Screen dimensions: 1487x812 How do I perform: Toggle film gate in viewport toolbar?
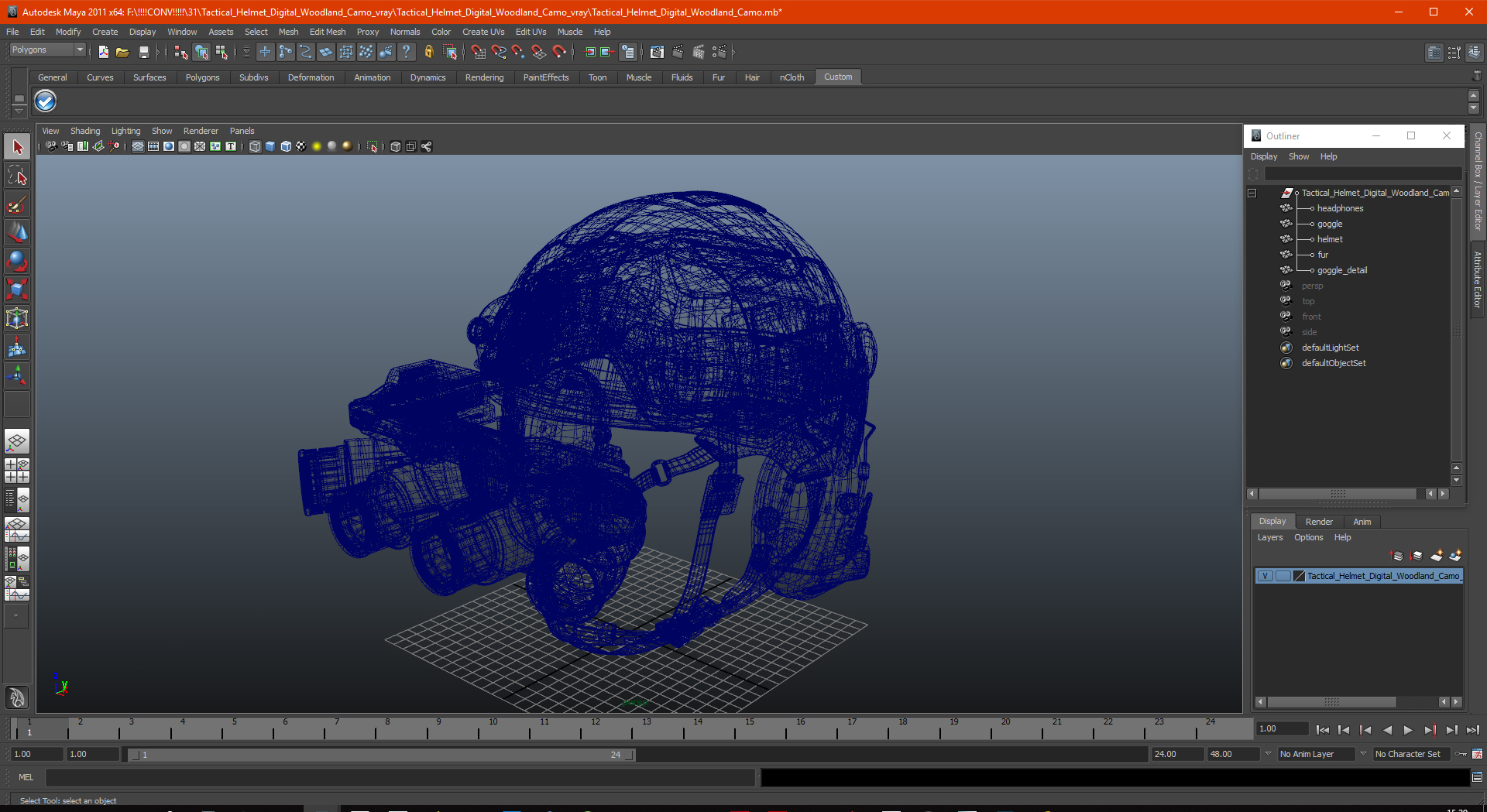[153, 146]
